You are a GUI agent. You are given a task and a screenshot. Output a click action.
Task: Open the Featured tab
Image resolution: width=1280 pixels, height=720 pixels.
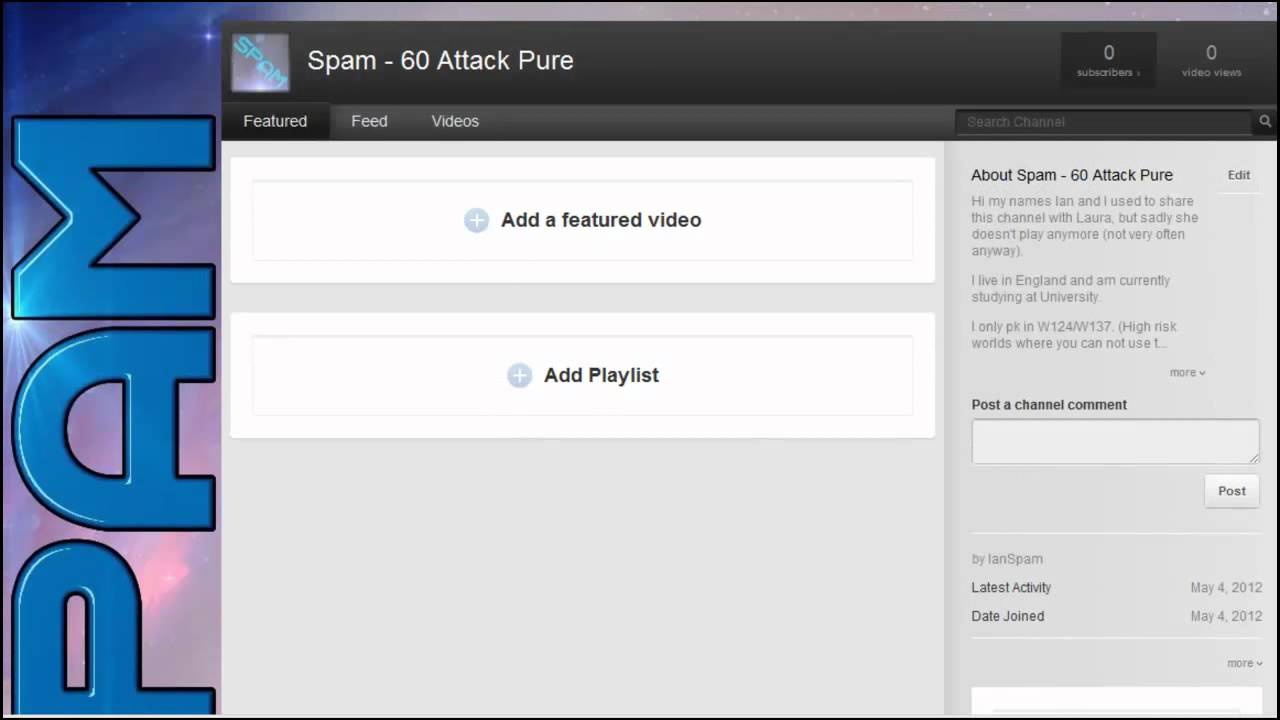coord(275,121)
